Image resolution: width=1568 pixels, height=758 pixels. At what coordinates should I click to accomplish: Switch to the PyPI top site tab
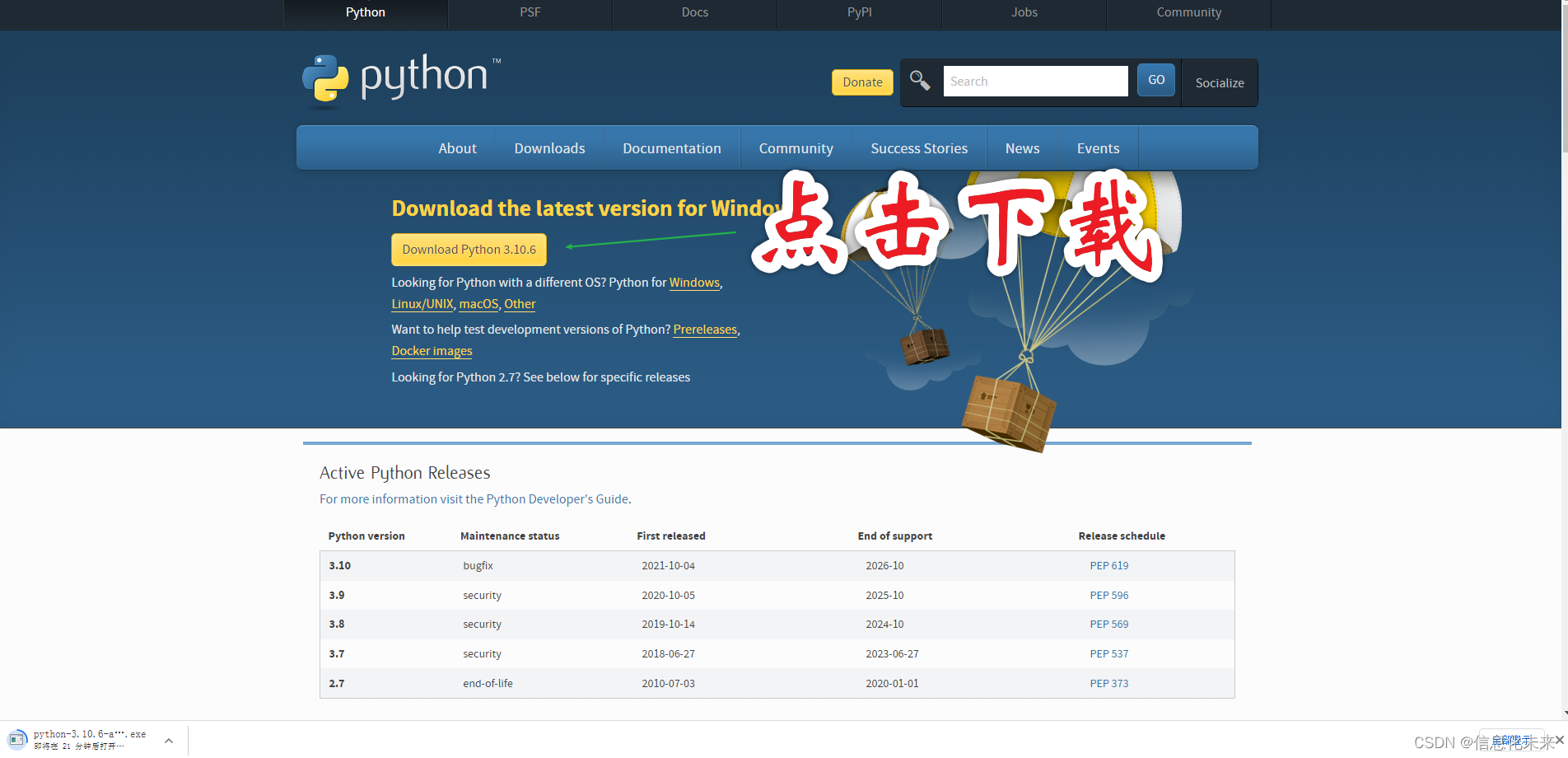coord(860,12)
